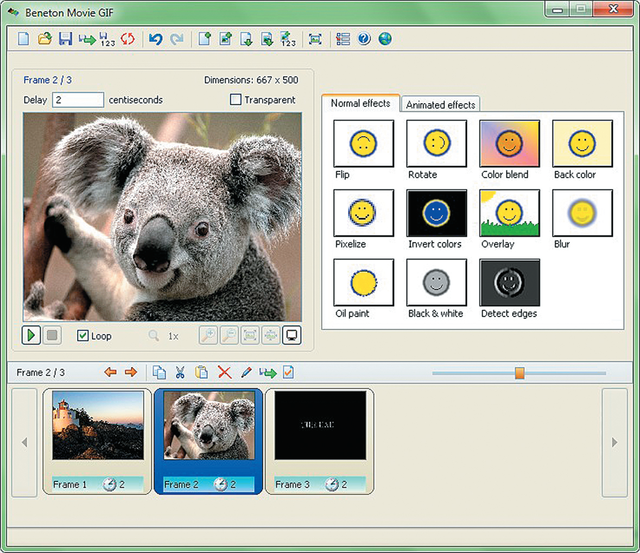Click the Save floppy disk icon
Viewport: 640px width, 553px height.
tap(65, 39)
